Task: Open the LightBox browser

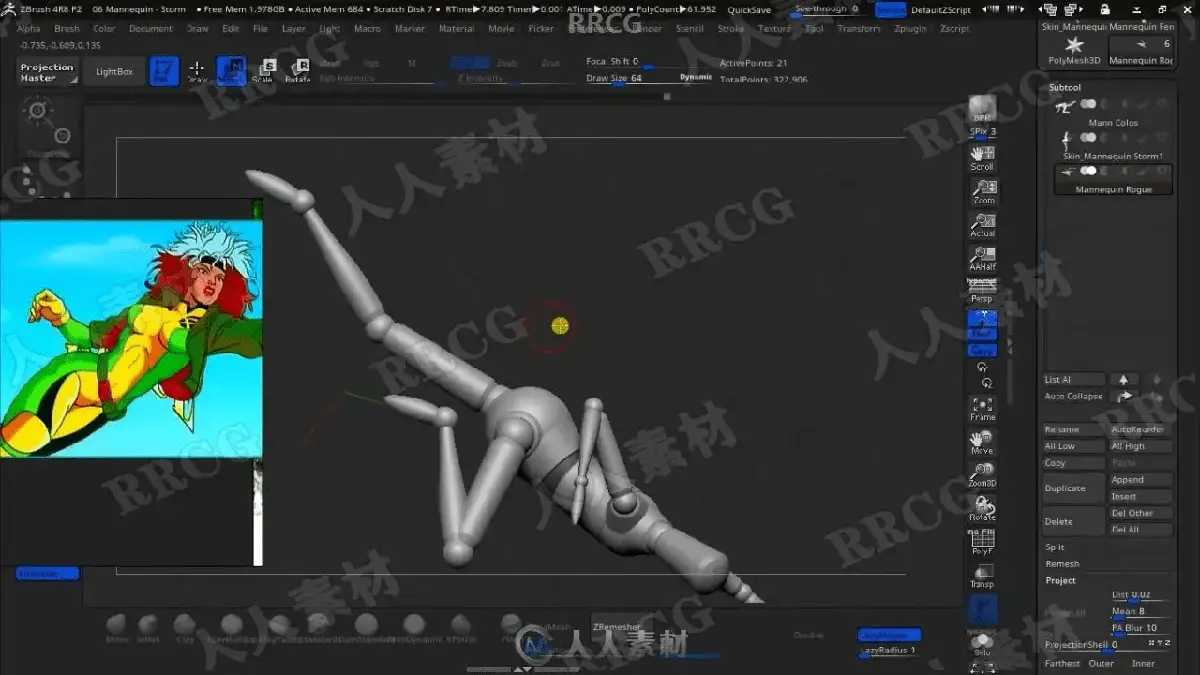Action: click(114, 72)
